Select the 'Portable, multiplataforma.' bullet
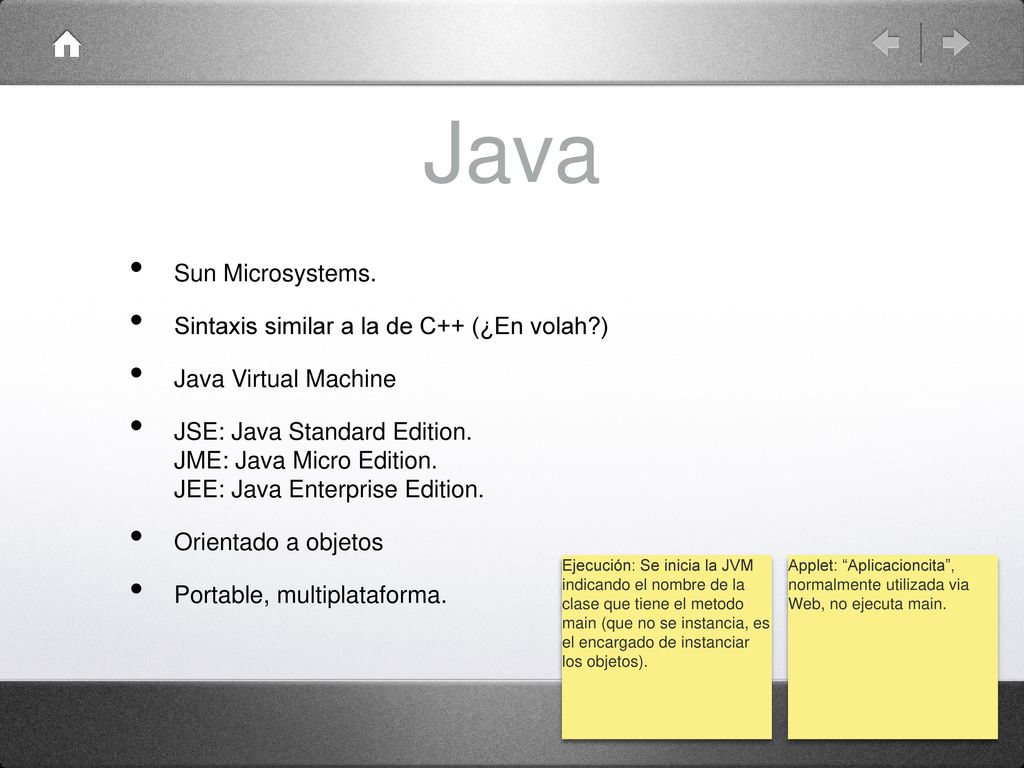The height and width of the screenshot is (768, 1024). (x=310, y=595)
